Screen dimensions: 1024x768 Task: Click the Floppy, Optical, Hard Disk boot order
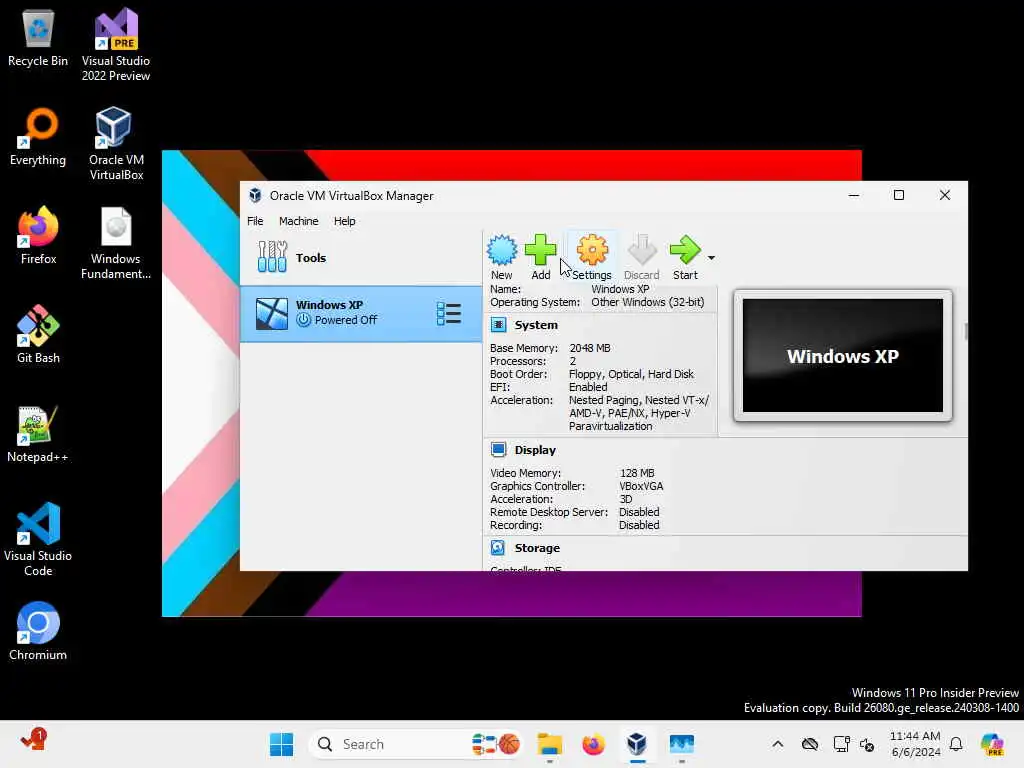click(x=631, y=374)
